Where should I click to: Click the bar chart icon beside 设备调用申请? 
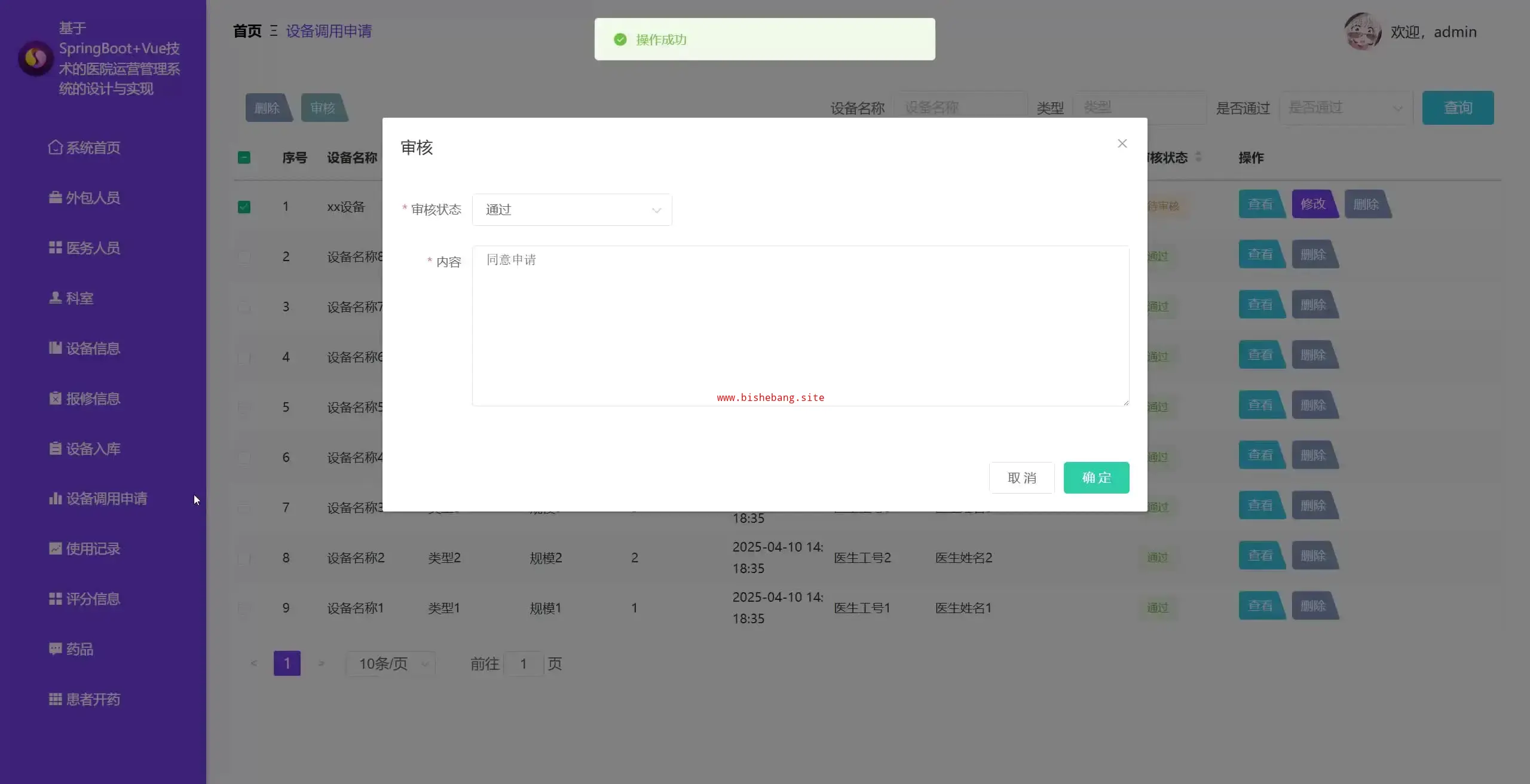[x=55, y=498]
